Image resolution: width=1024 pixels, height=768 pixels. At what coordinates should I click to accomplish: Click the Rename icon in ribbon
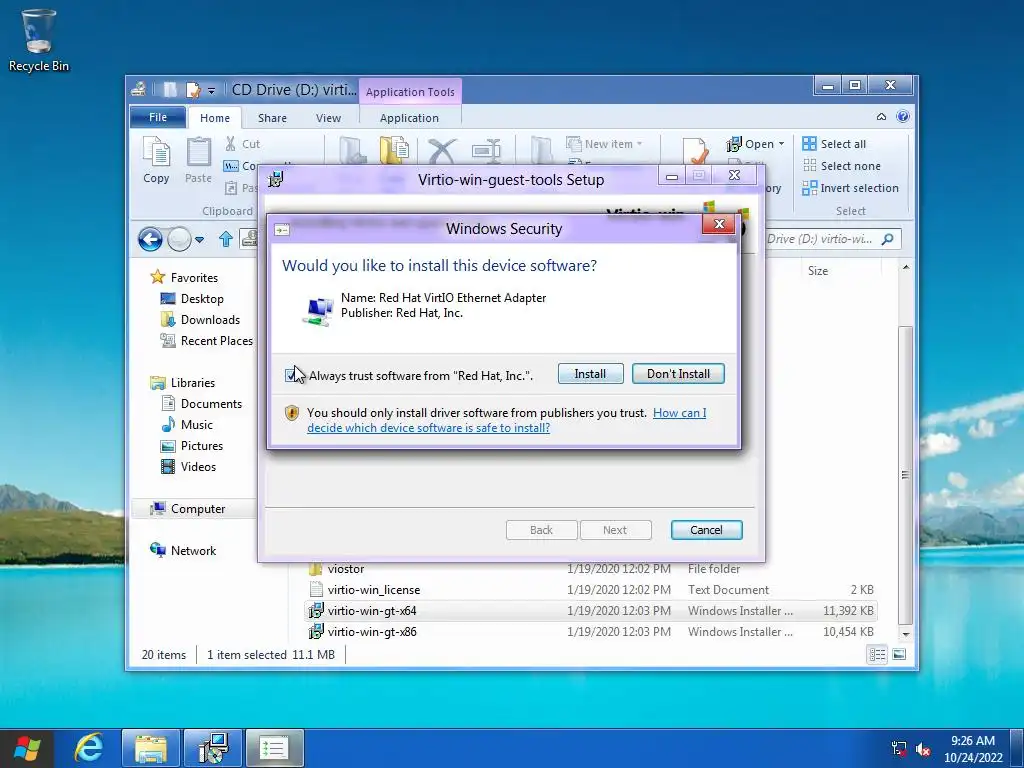[x=487, y=150]
